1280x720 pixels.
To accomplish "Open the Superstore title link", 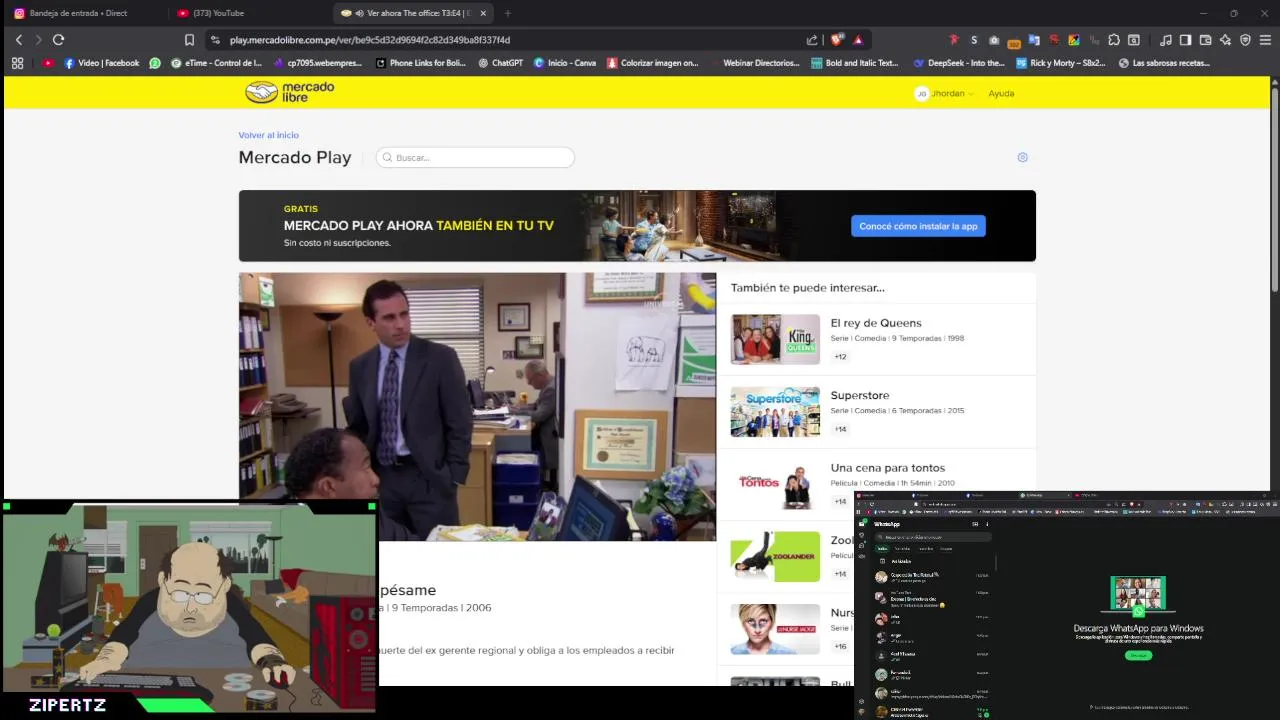I will [x=859, y=395].
